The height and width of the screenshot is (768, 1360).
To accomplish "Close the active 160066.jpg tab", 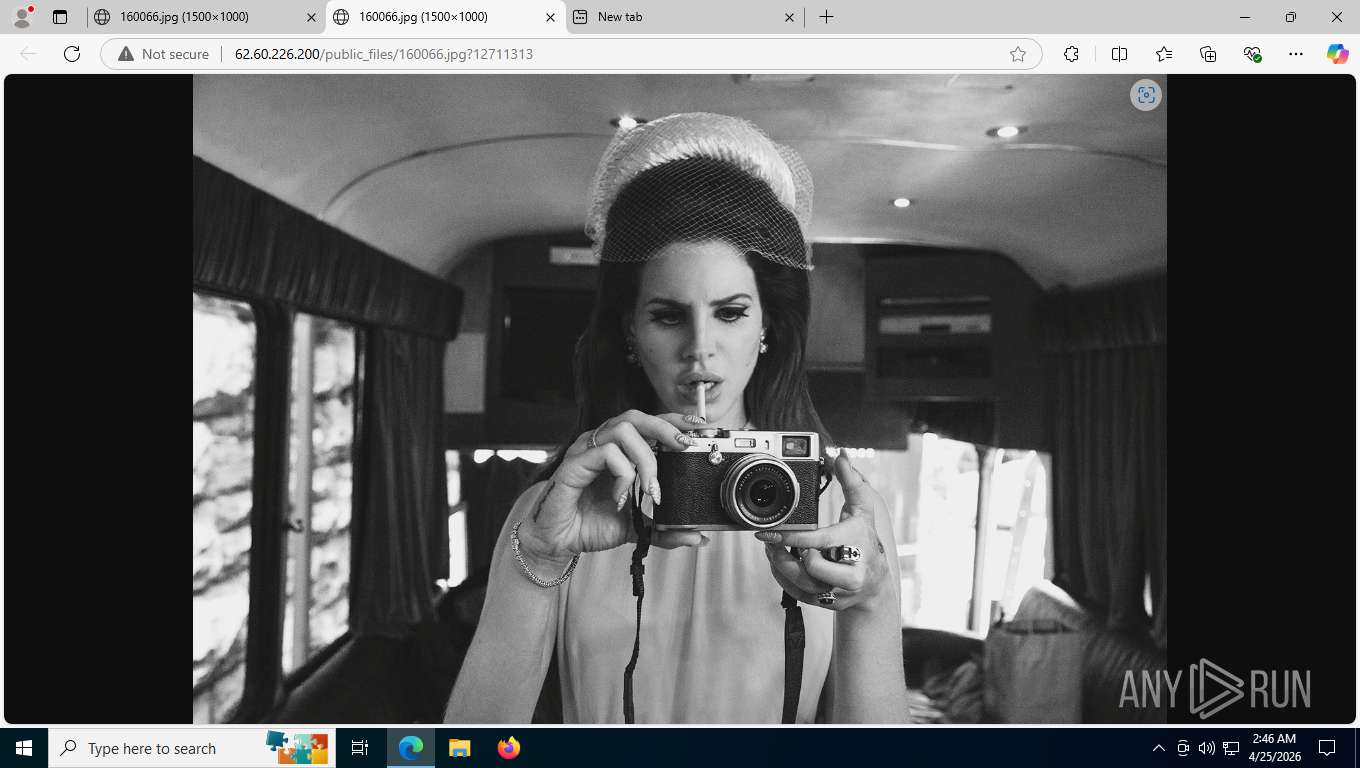I will (550, 17).
